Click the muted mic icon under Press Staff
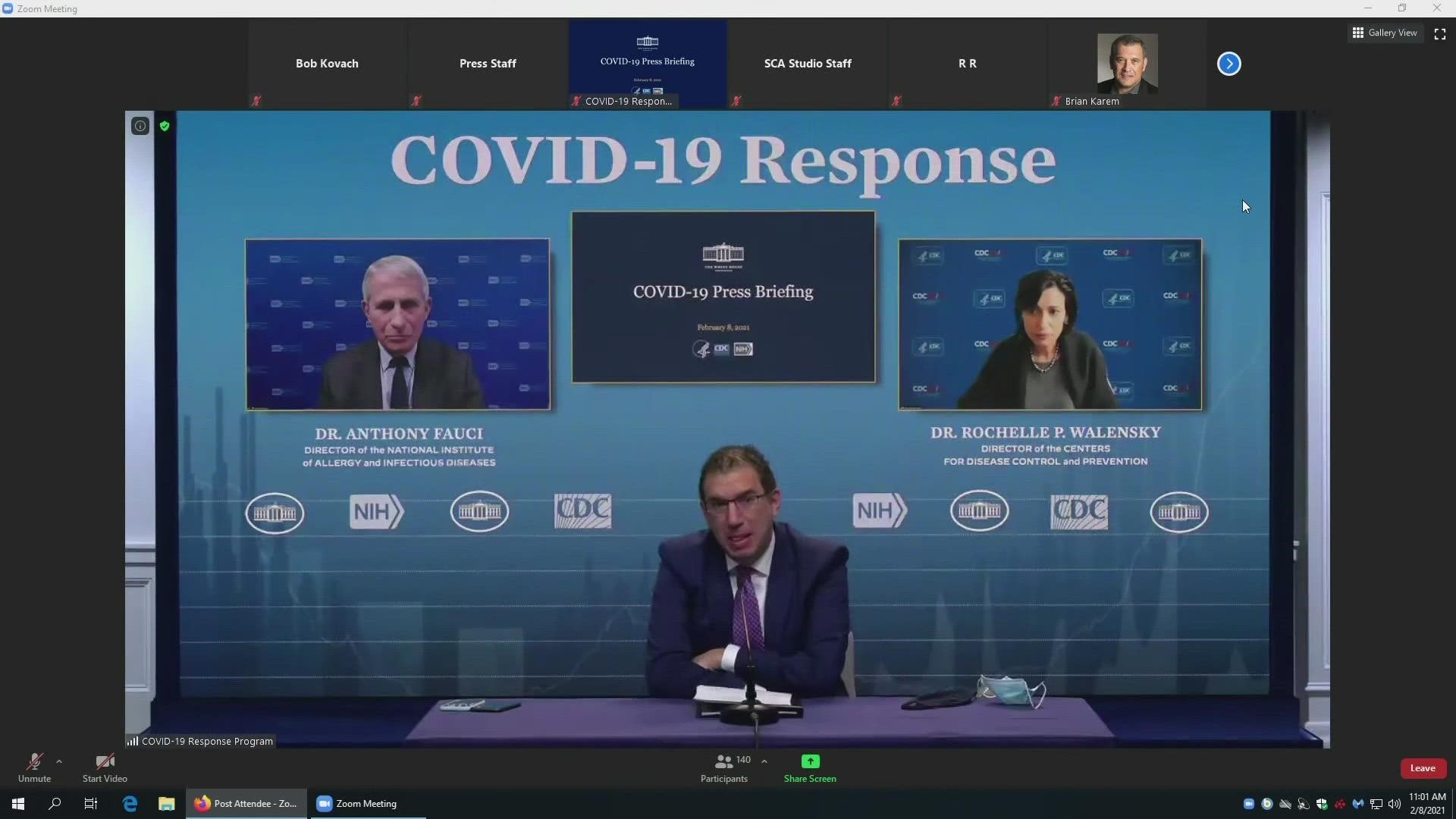 pos(416,101)
